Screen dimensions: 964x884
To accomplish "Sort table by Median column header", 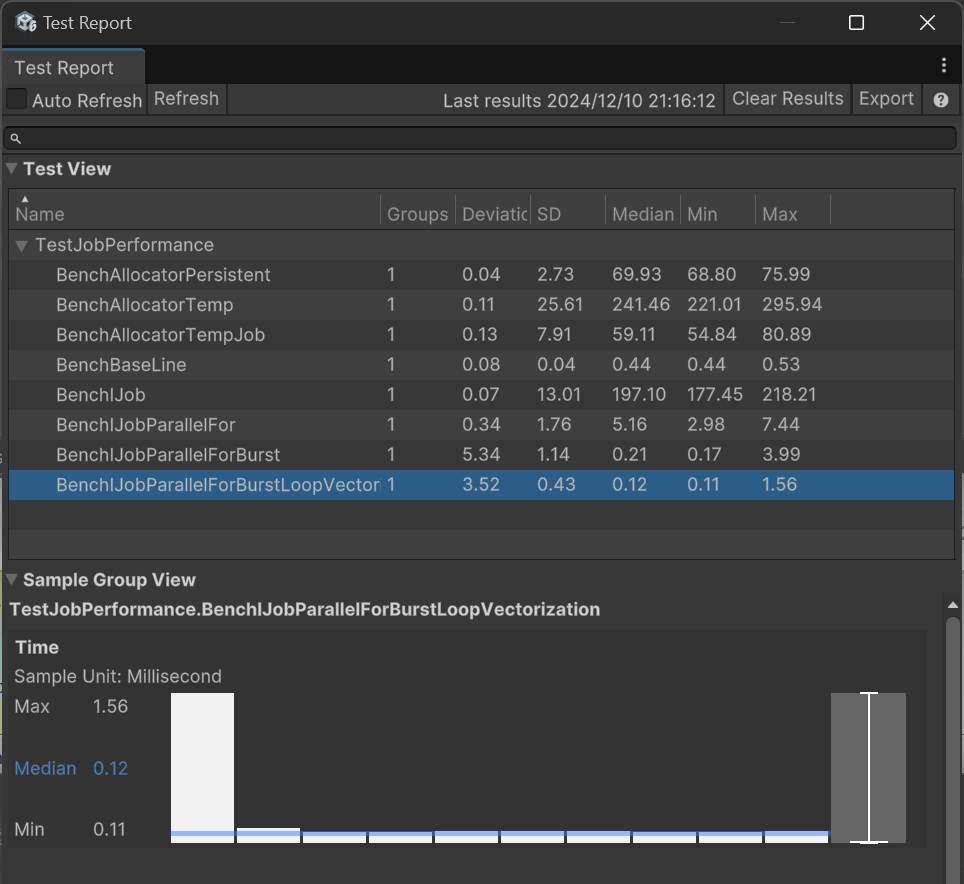I will [642, 214].
